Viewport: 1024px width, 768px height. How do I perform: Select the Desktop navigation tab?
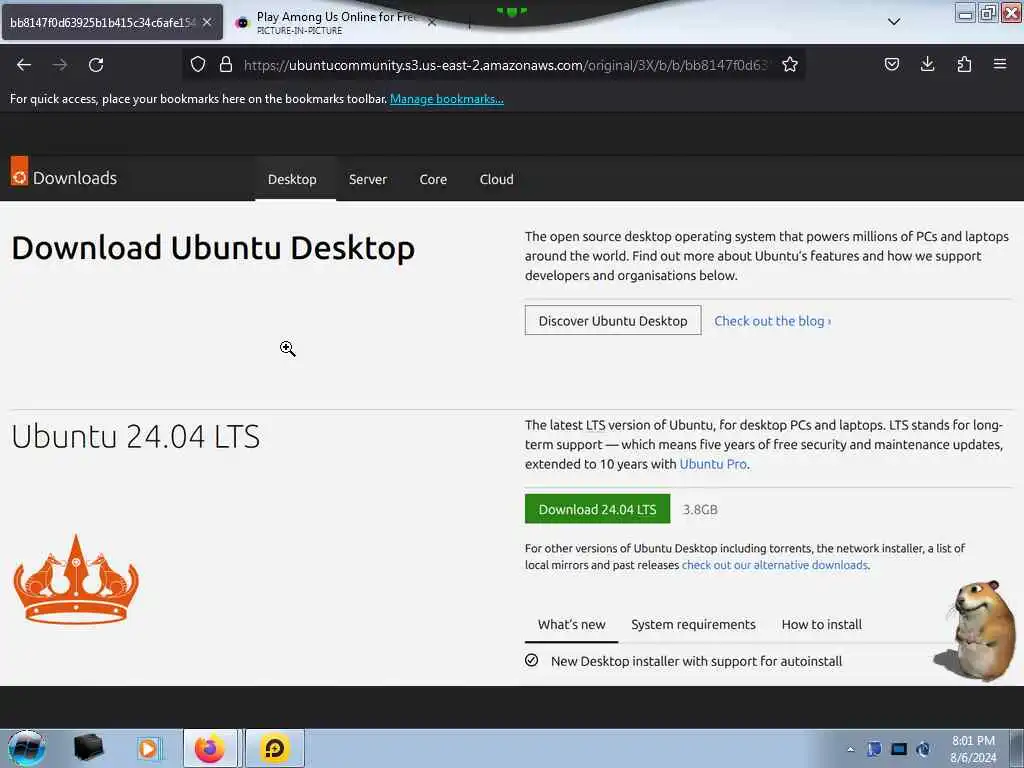292,179
